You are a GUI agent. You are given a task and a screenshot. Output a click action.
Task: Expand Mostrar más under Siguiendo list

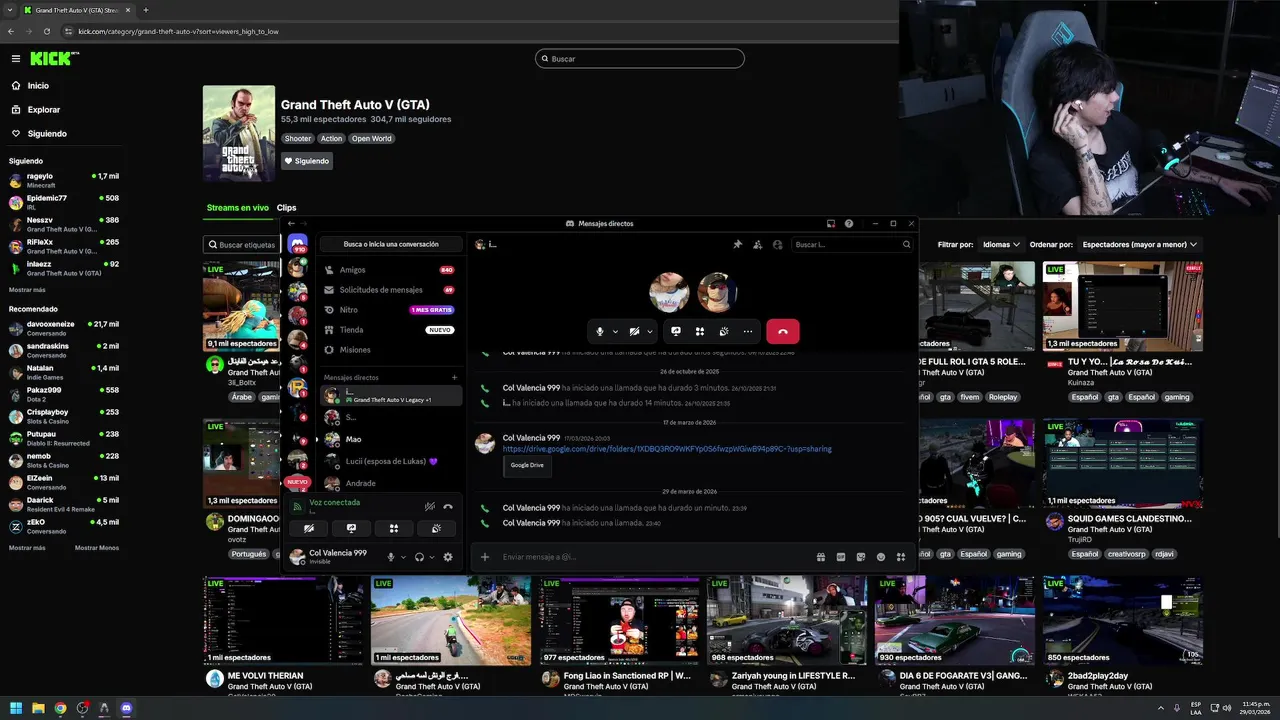click(27, 290)
